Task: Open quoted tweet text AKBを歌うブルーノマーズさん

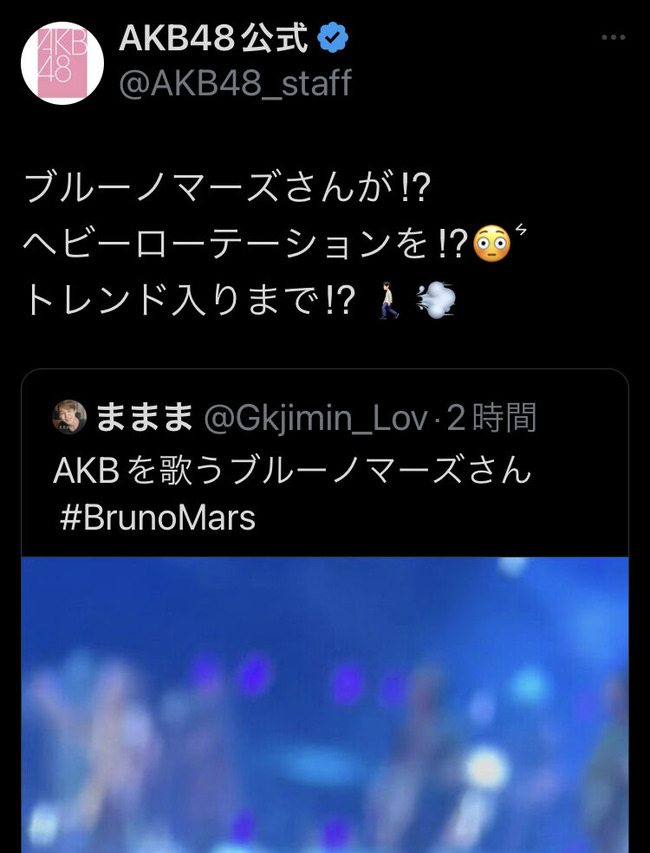Action: (x=292, y=469)
